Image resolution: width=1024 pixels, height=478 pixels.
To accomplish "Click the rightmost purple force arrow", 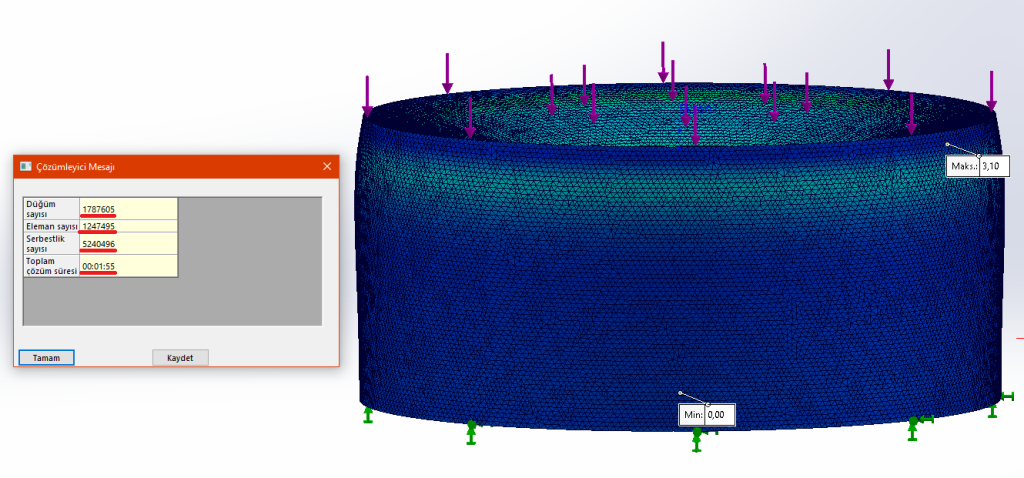I will 991,90.
